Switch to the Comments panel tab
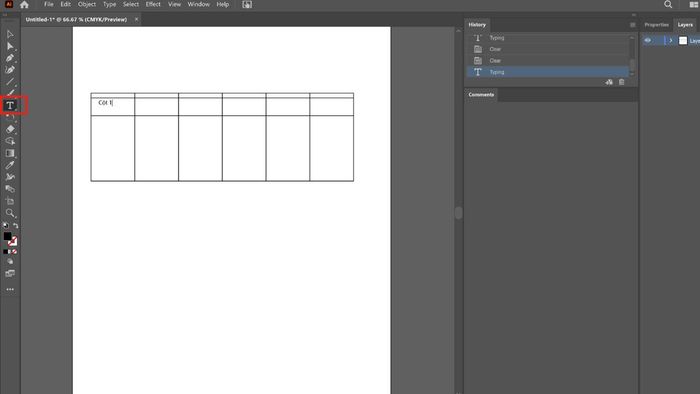This screenshot has width=700, height=394. pos(481,95)
